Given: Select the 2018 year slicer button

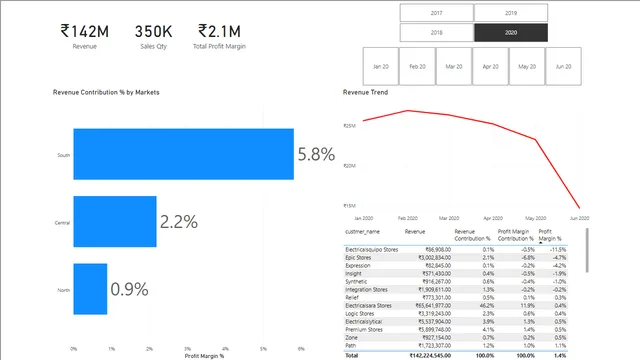Looking at the screenshot, I should point(436,33).
